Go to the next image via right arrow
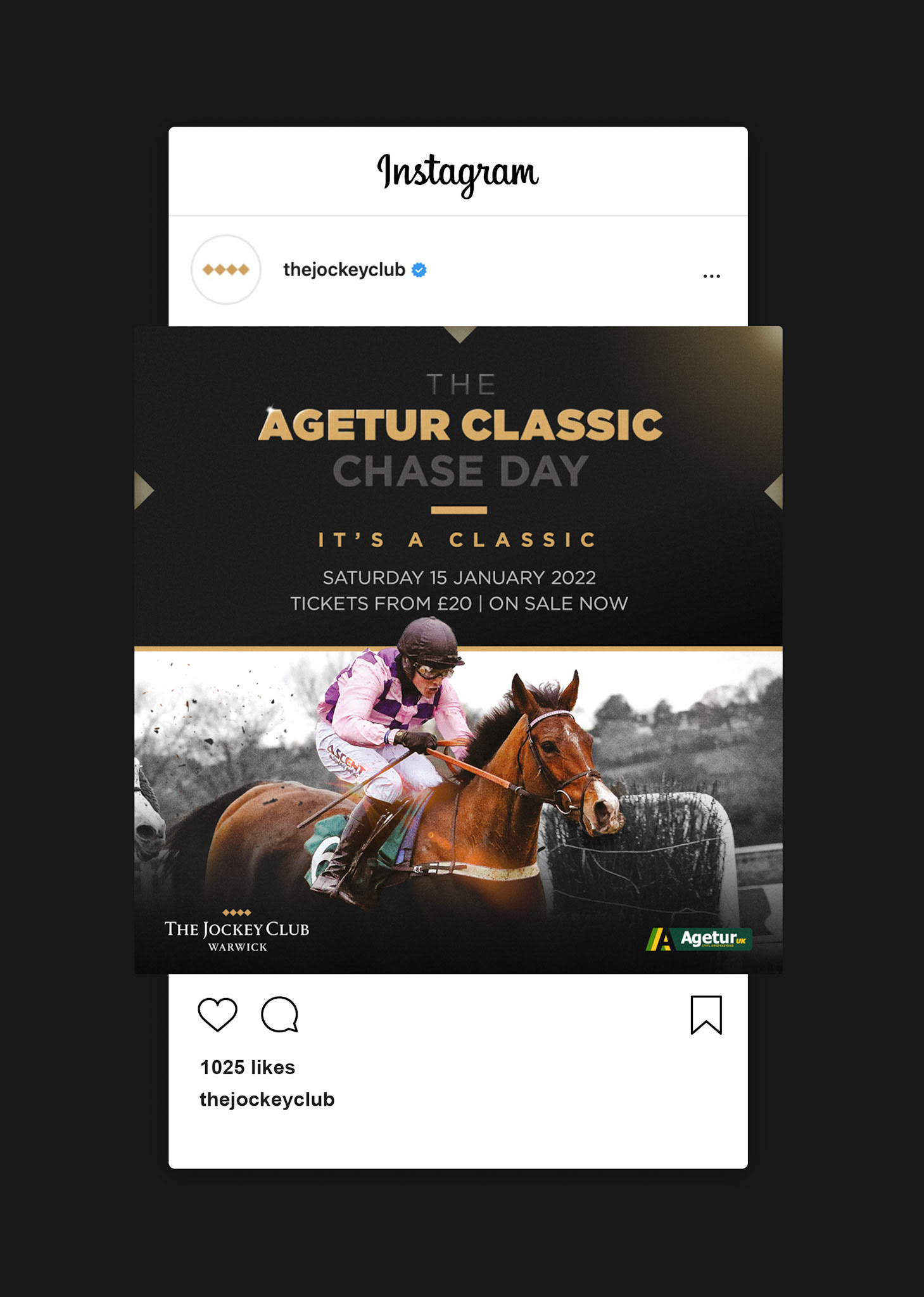 click(x=773, y=491)
